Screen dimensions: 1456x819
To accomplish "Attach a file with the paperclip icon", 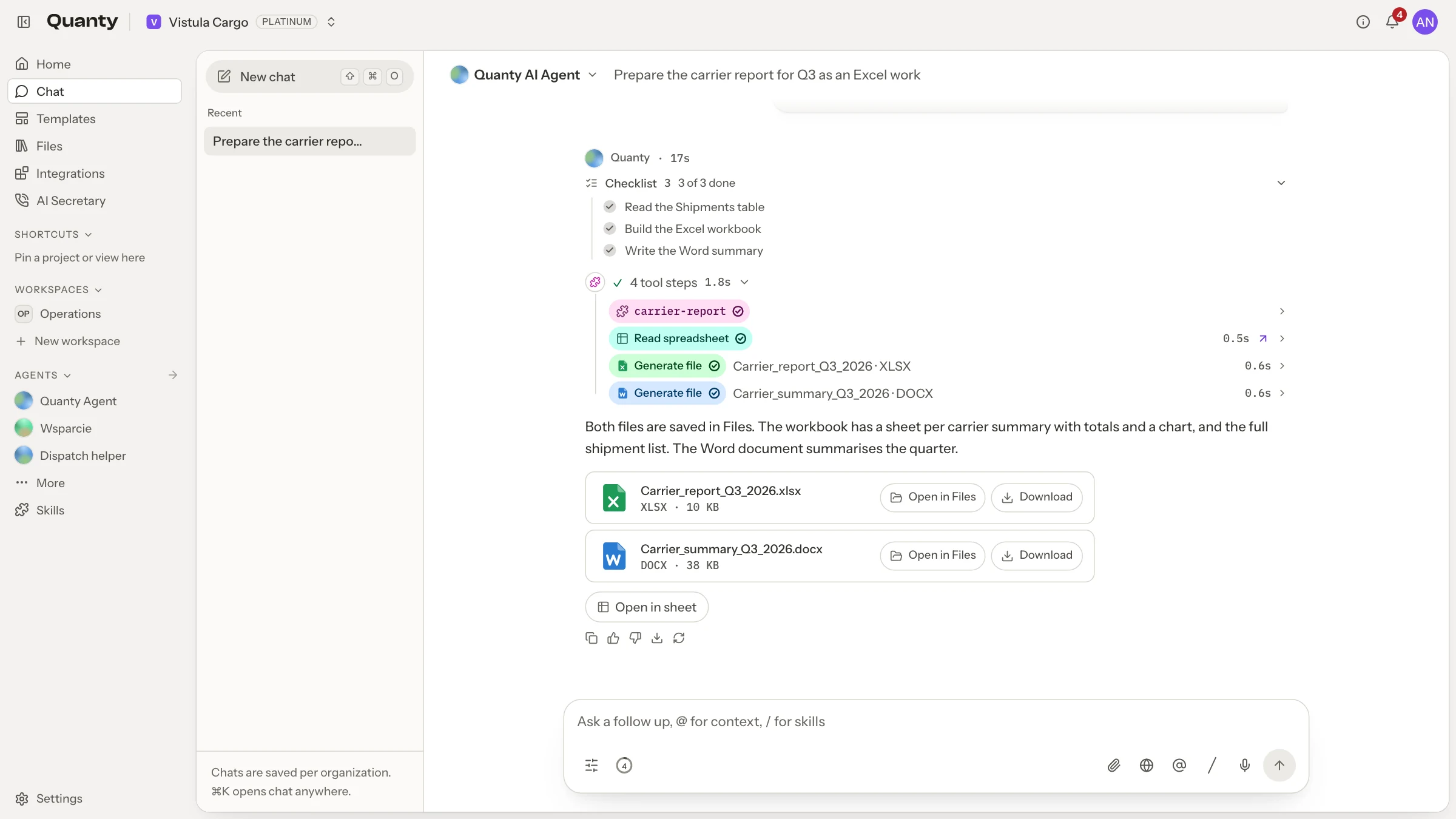I will tap(1114, 766).
